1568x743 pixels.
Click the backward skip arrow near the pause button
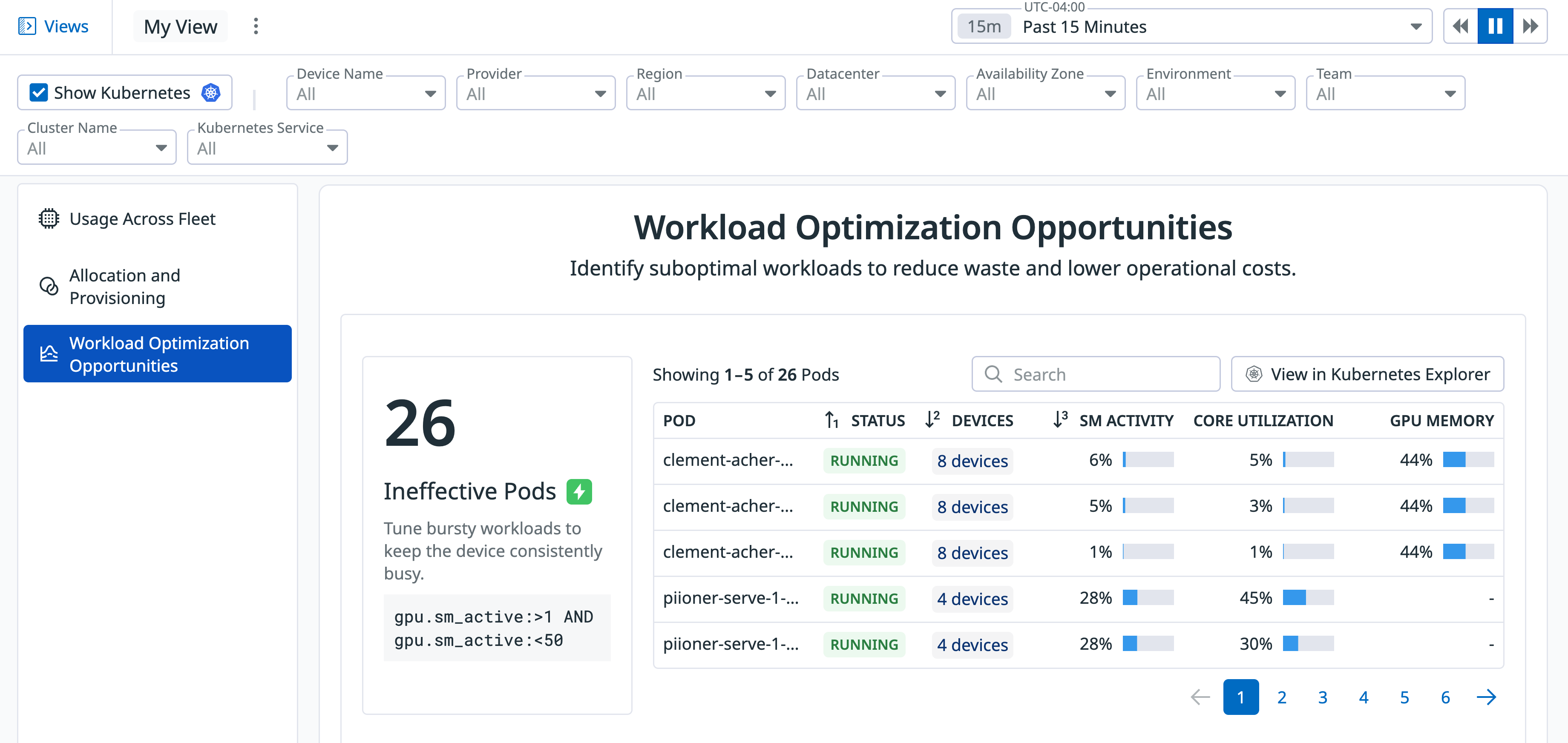click(1460, 26)
